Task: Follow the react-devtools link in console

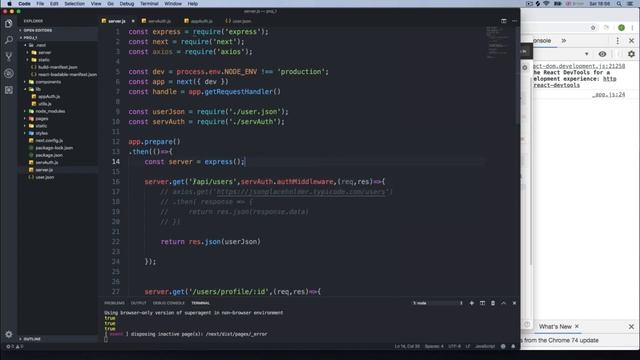Action: click(557, 85)
